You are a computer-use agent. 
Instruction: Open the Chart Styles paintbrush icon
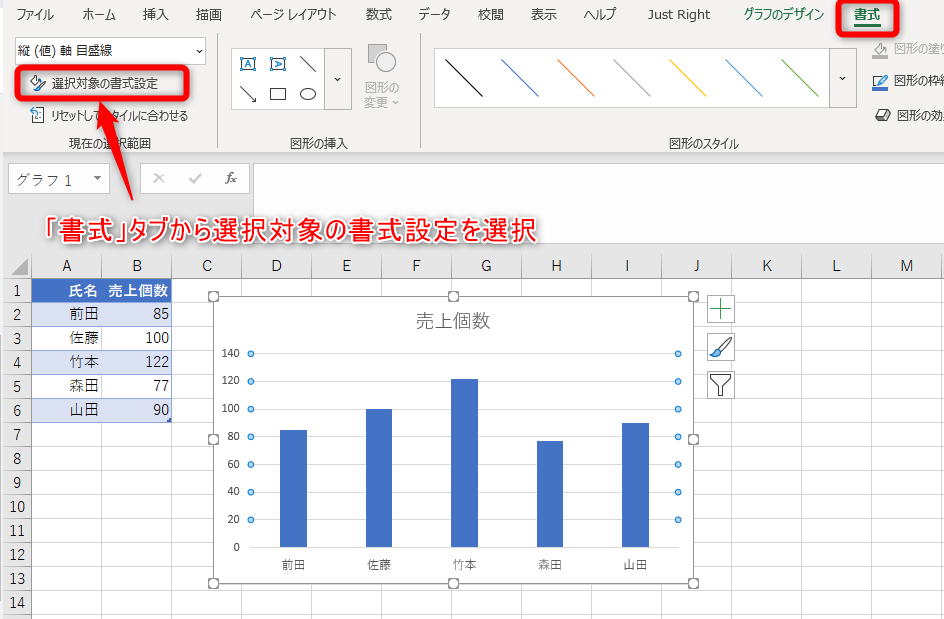pyautogui.click(x=720, y=347)
